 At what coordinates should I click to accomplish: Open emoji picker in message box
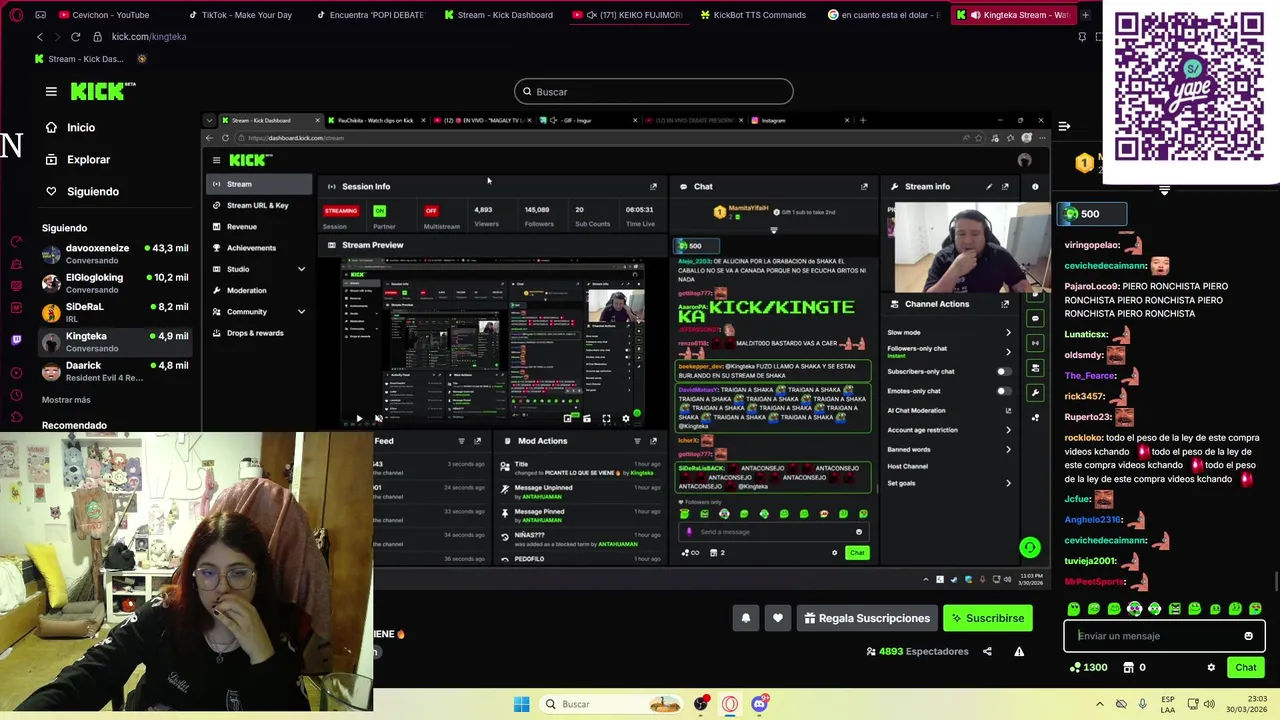coord(1248,636)
